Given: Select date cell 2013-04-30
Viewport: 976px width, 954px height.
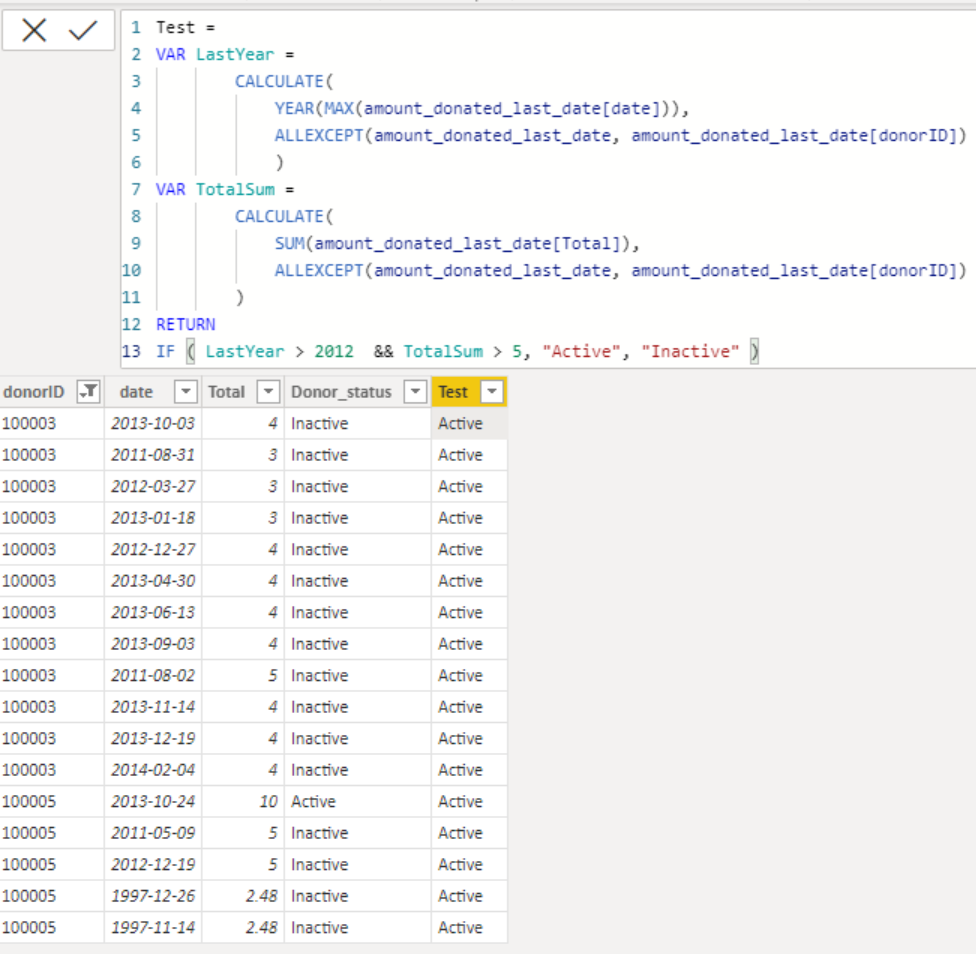Looking at the screenshot, I should pyautogui.click(x=153, y=581).
